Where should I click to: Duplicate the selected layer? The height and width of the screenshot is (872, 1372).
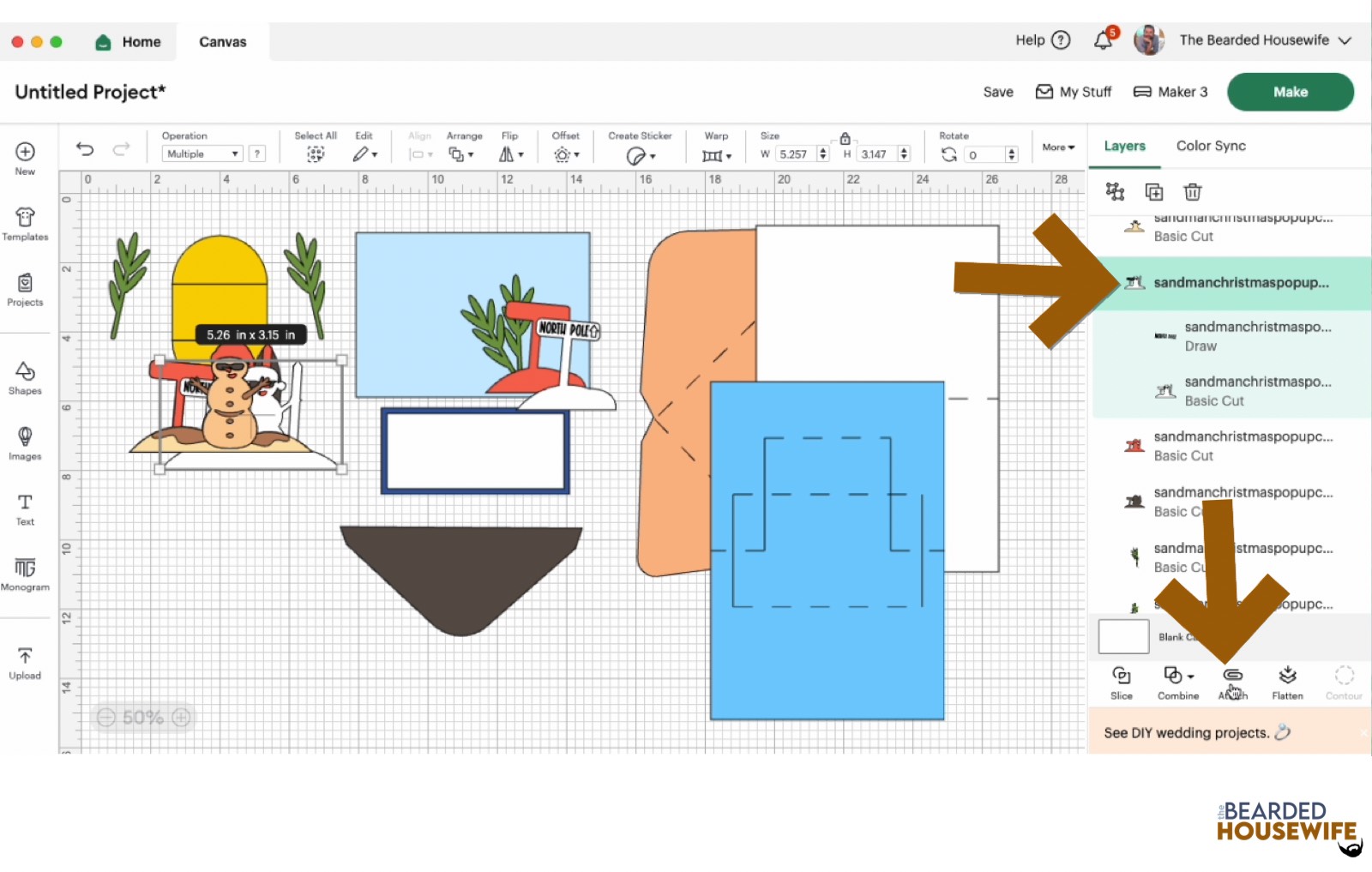click(x=1154, y=192)
